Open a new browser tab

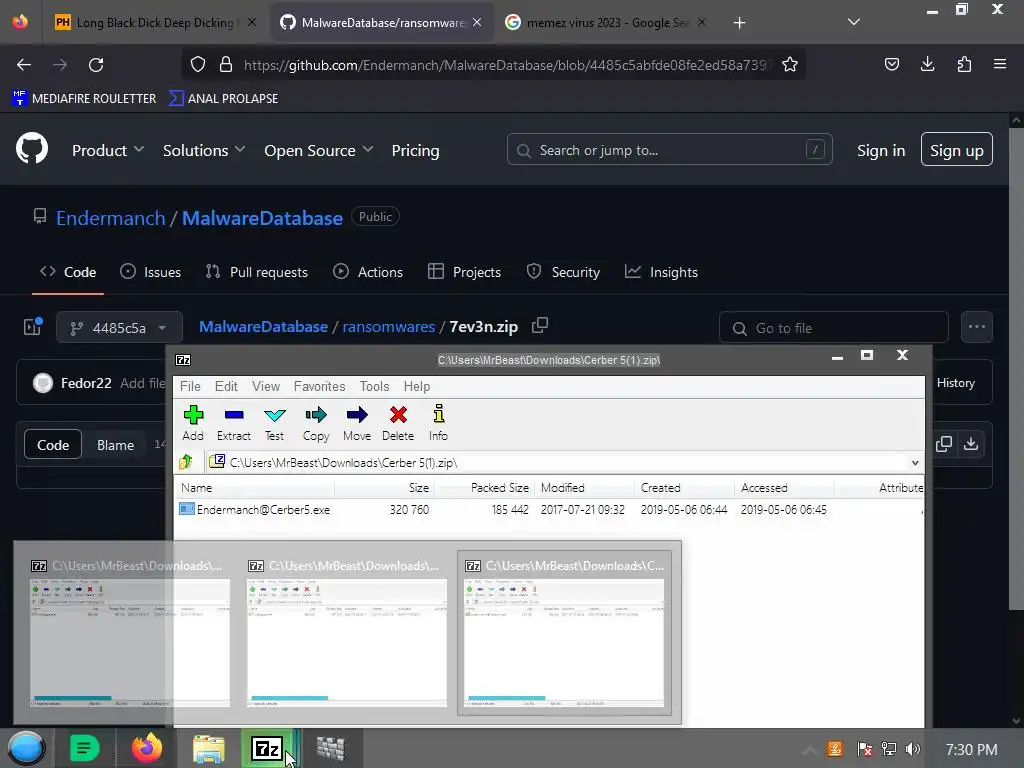pos(739,23)
